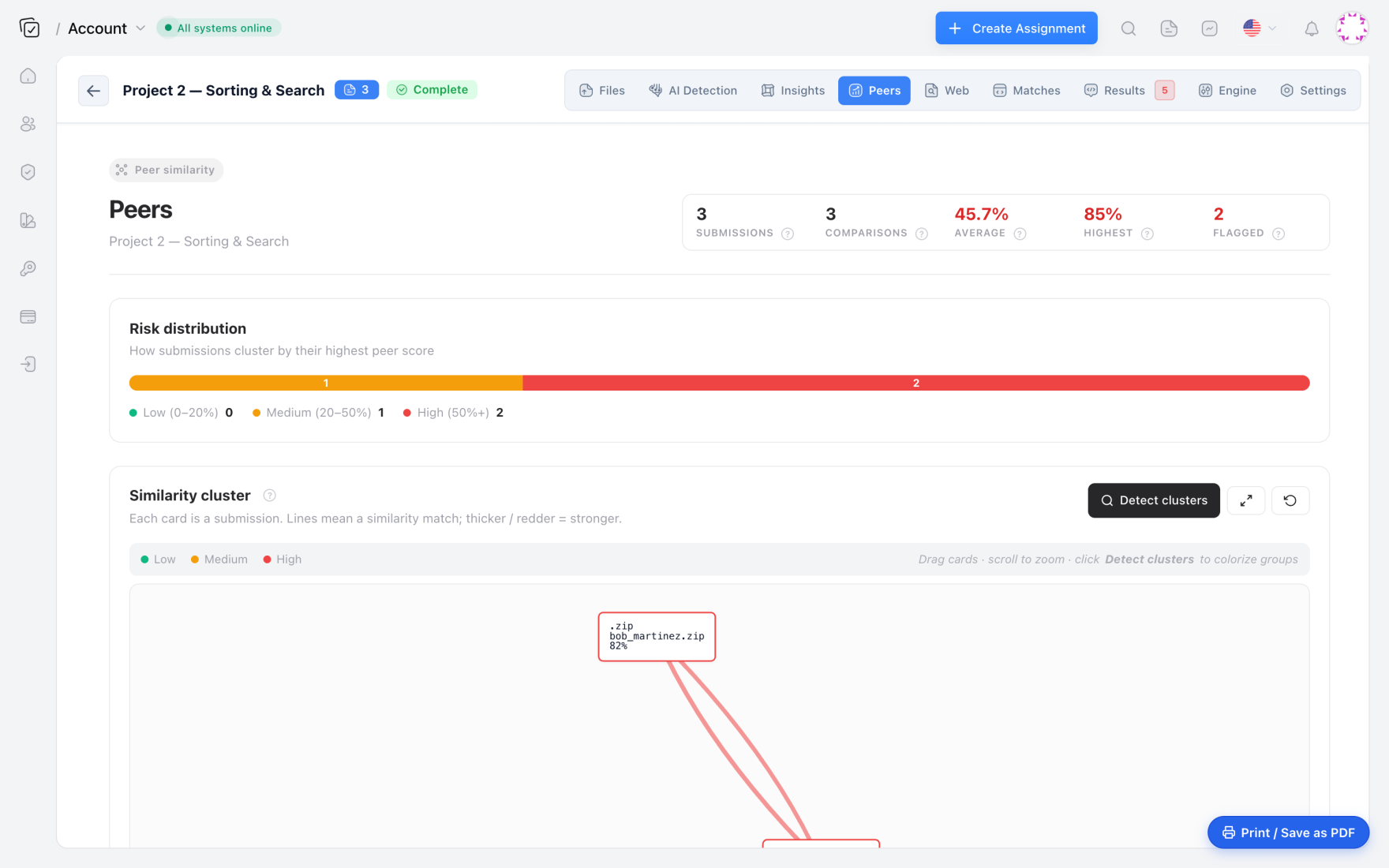Click the 85% highest value
Screen dimensions: 1389x868
(x=1103, y=215)
